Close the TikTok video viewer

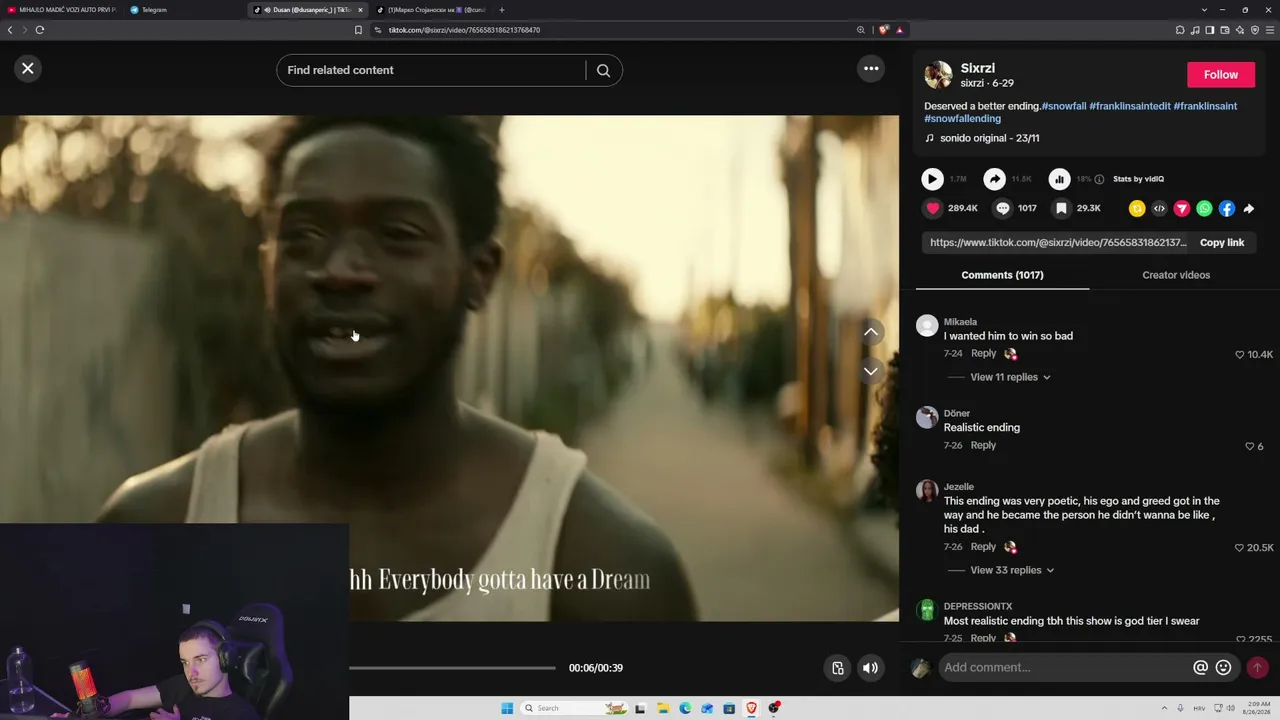pos(28,68)
